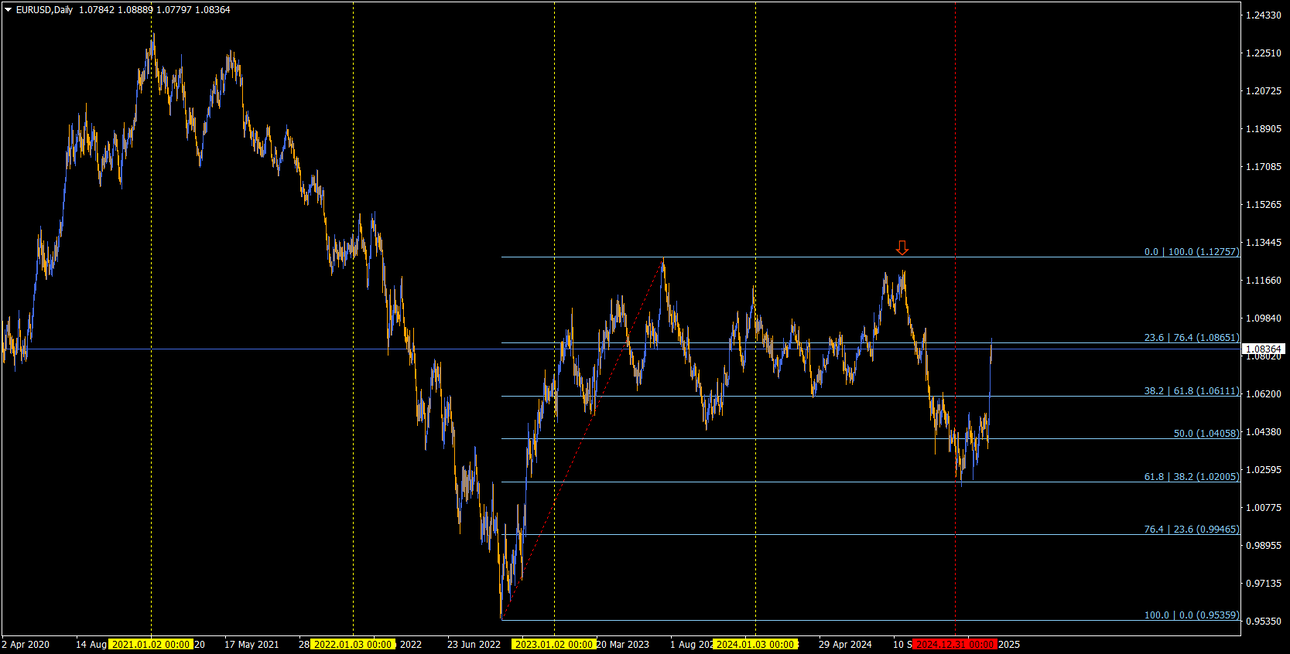Select the 2021.01.02 00:00 yellow date marker
Image resolution: width=1290 pixels, height=654 pixels.
151,645
